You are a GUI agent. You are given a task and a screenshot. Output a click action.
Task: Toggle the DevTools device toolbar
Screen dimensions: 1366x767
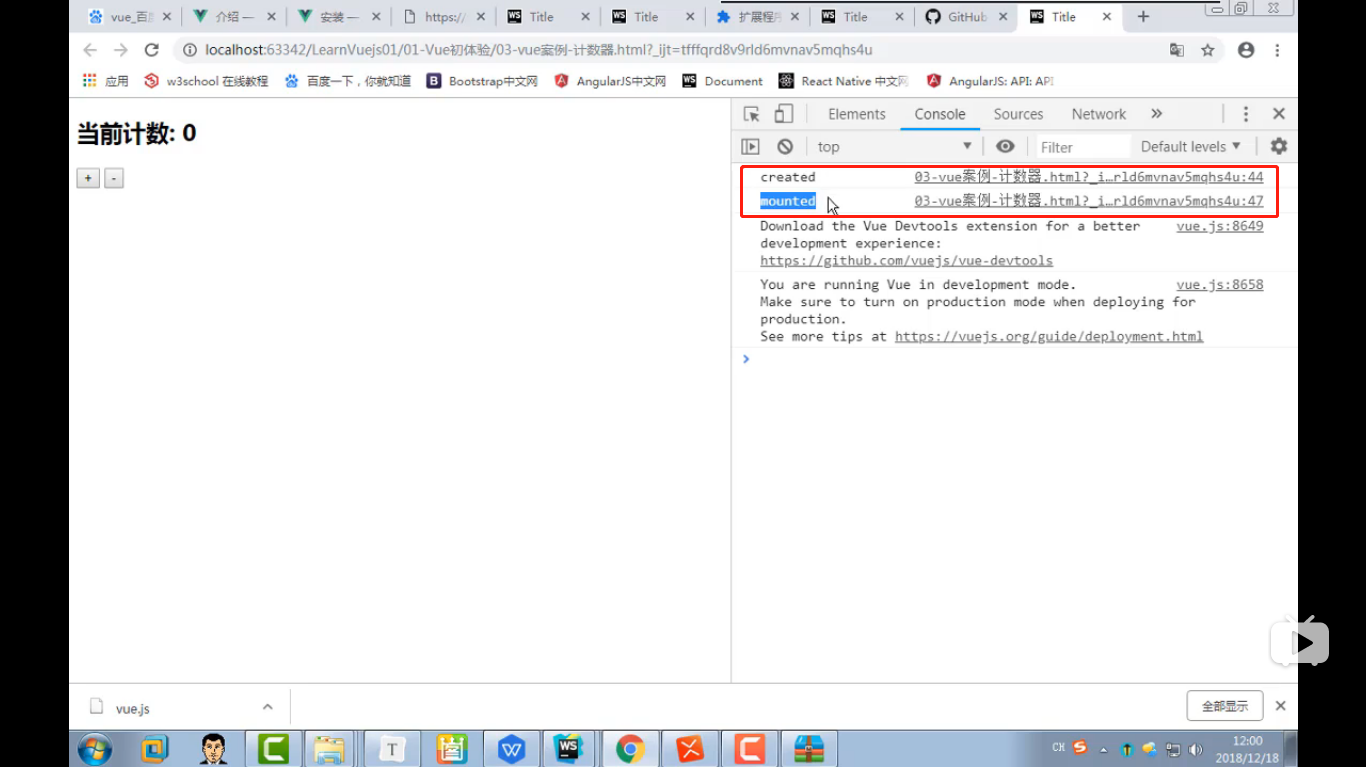click(x=785, y=114)
